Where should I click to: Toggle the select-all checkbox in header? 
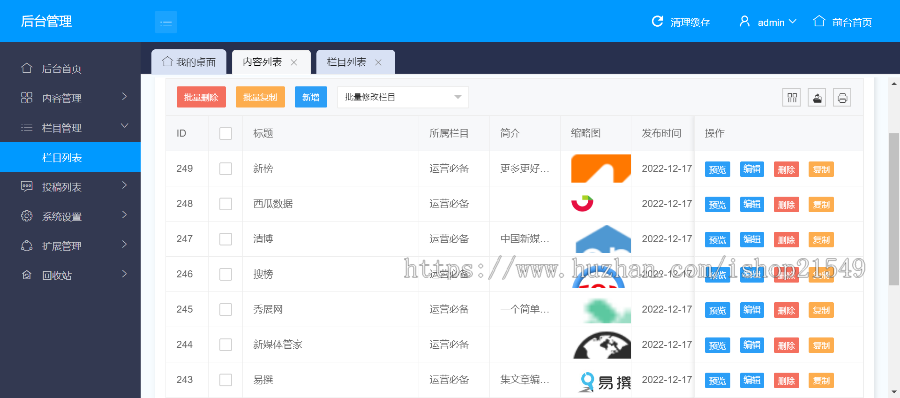tap(226, 133)
